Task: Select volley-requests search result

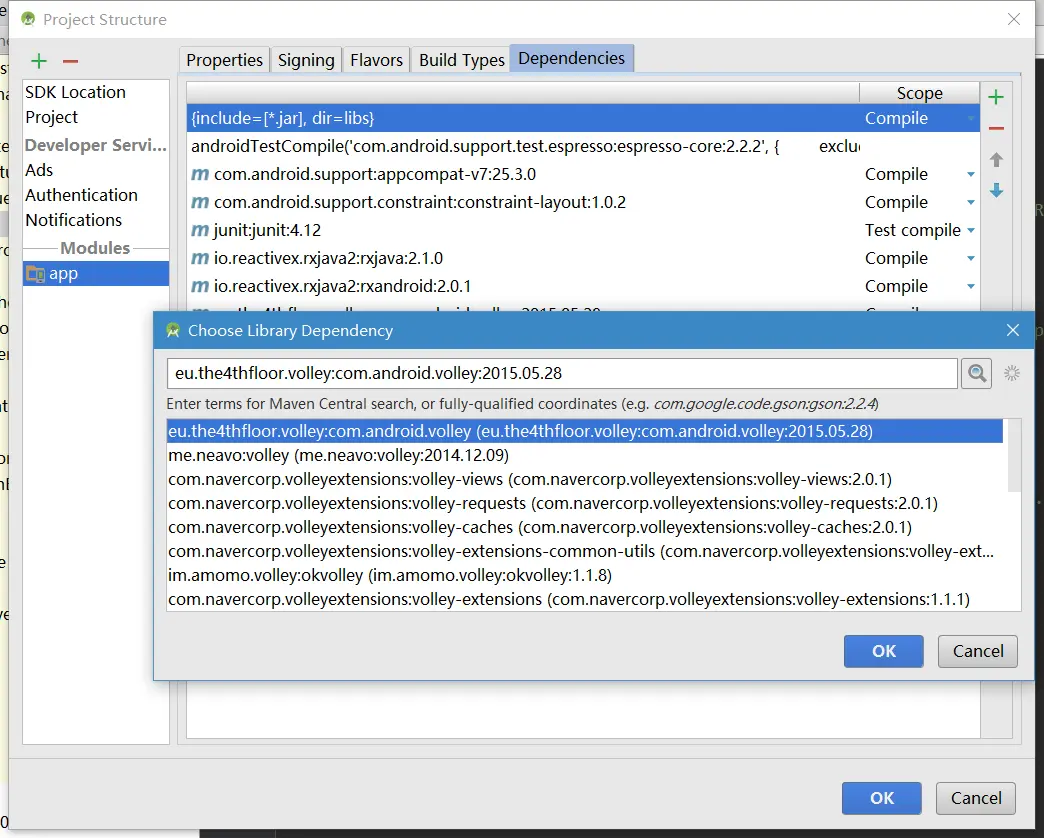Action: (585, 503)
